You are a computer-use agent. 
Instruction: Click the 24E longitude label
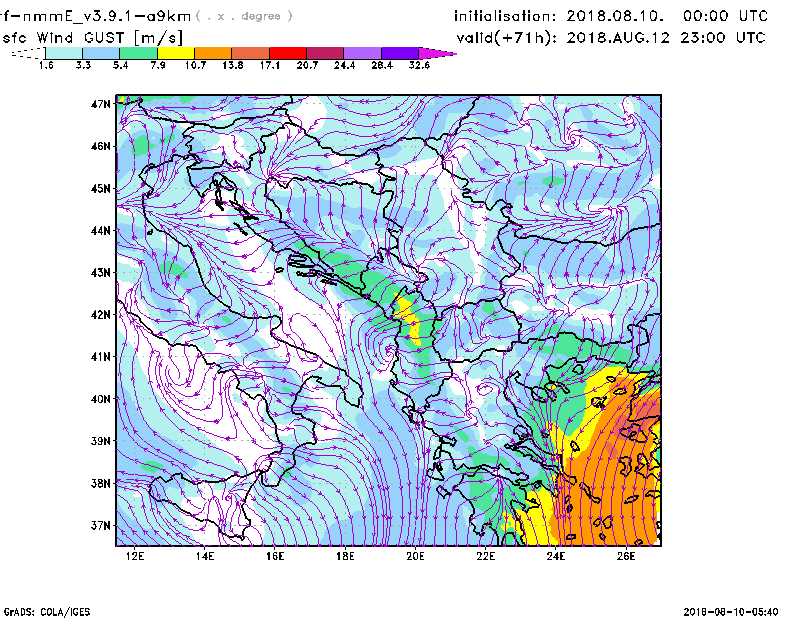pos(556,556)
